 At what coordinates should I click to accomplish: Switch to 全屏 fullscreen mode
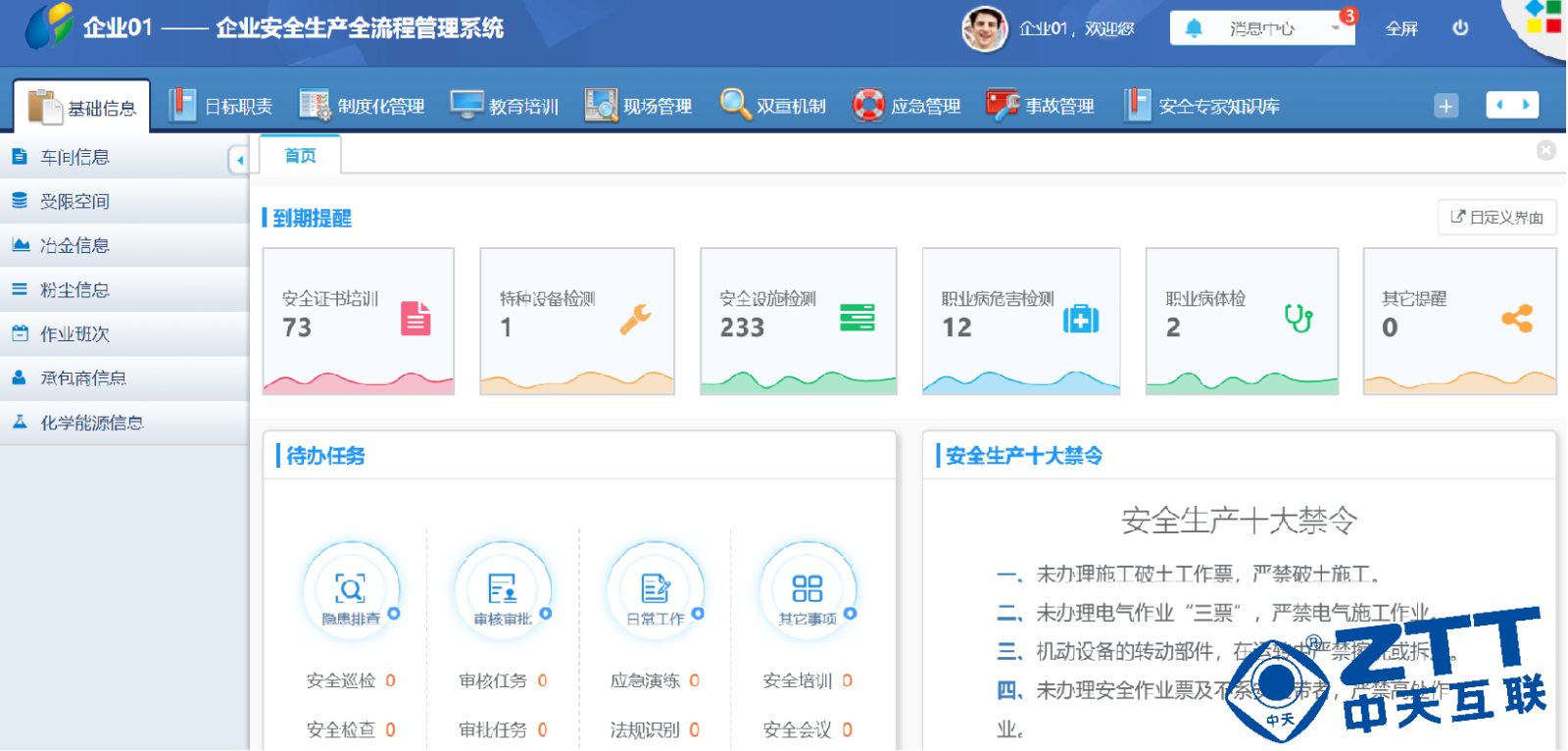point(1401,28)
